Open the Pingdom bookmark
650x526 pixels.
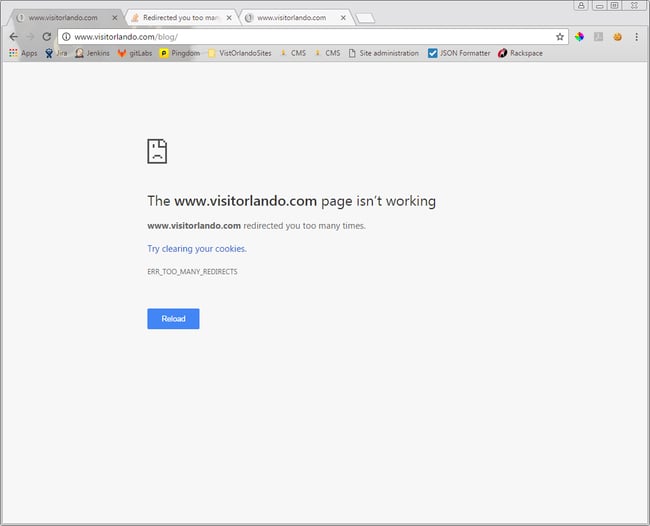[180, 53]
